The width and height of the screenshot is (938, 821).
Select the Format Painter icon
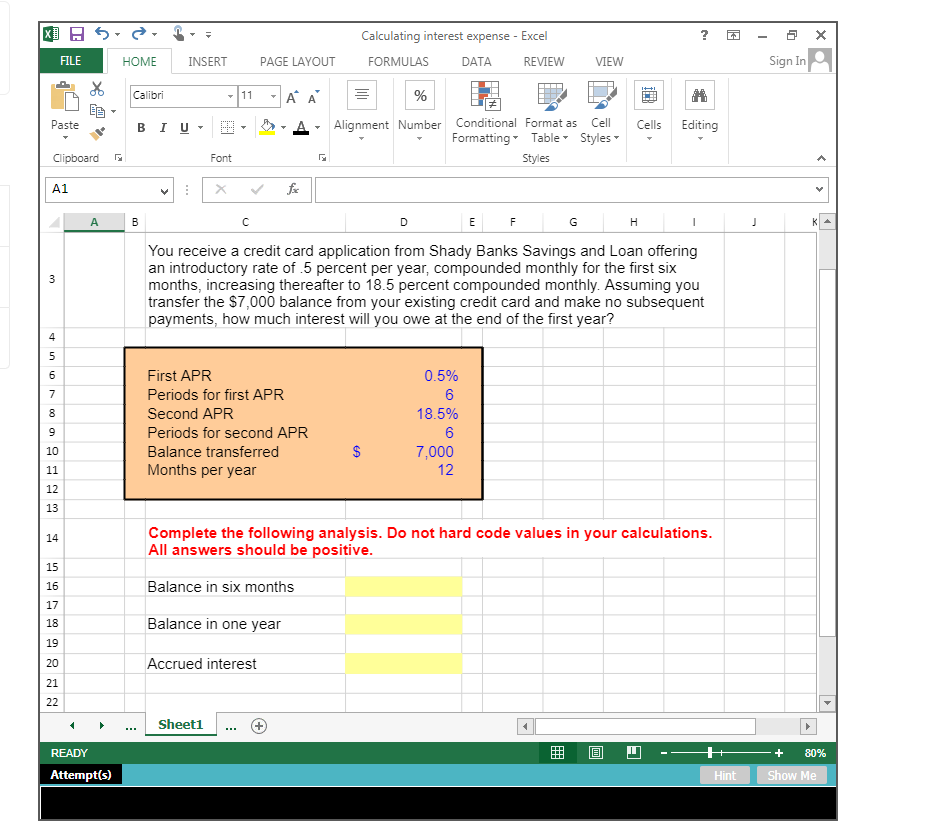pos(95,132)
